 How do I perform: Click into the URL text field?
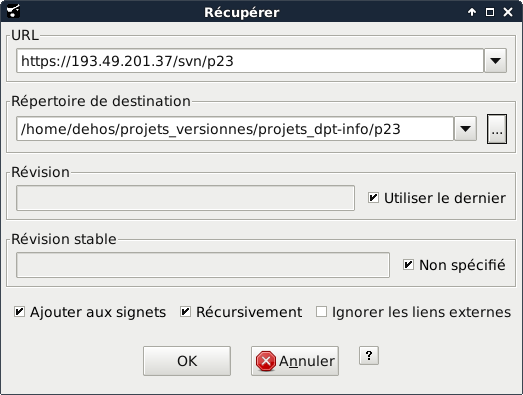click(250, 61)
